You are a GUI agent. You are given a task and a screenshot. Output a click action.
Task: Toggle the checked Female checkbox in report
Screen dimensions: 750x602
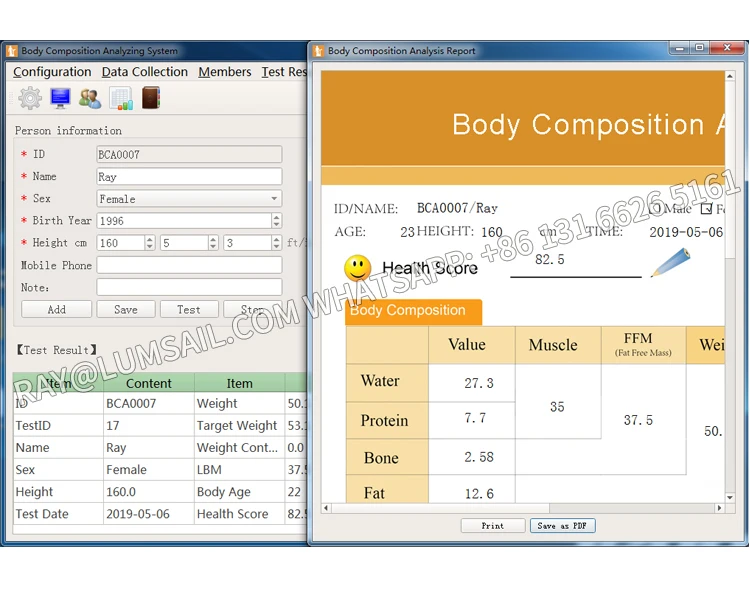click(x=707, y=208)
